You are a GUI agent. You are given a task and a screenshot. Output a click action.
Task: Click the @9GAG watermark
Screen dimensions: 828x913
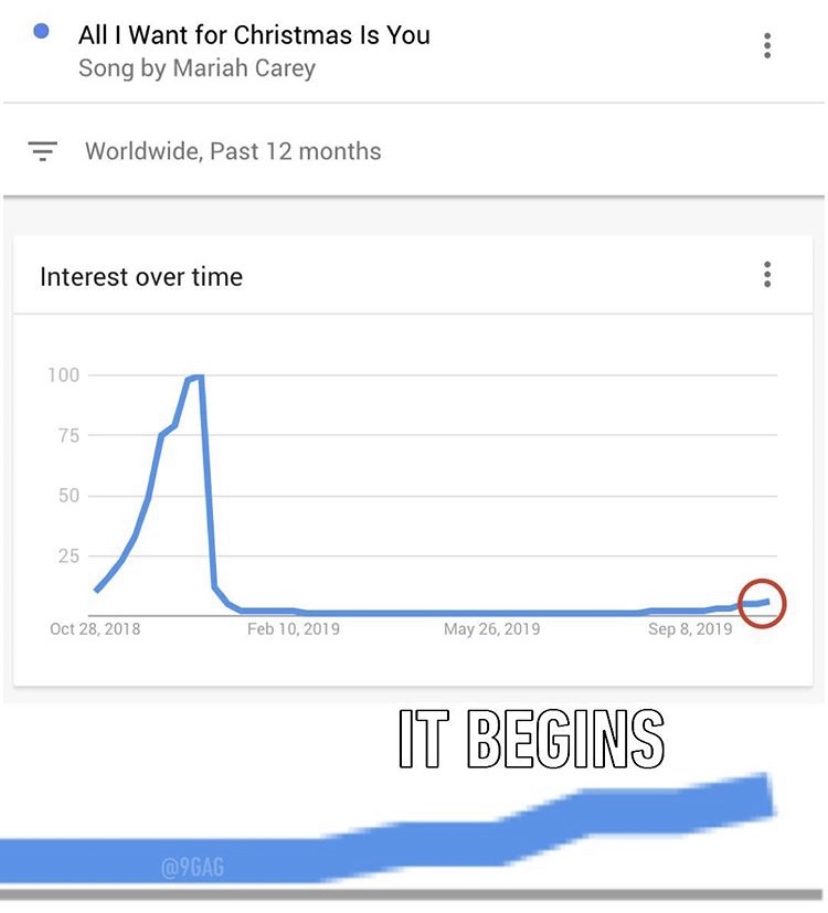click(x=192, y=867)
